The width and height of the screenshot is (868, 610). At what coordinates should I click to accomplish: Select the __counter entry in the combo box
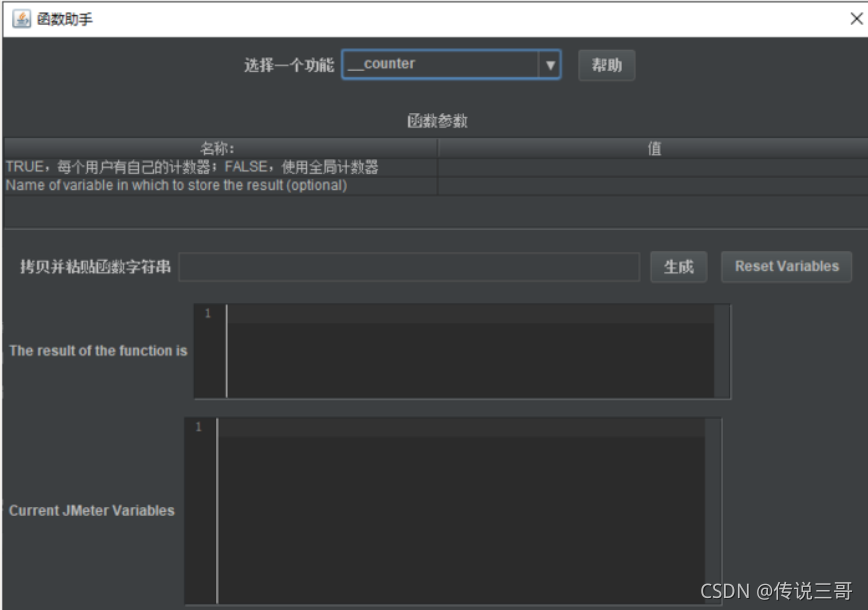[x=420, y=64]
